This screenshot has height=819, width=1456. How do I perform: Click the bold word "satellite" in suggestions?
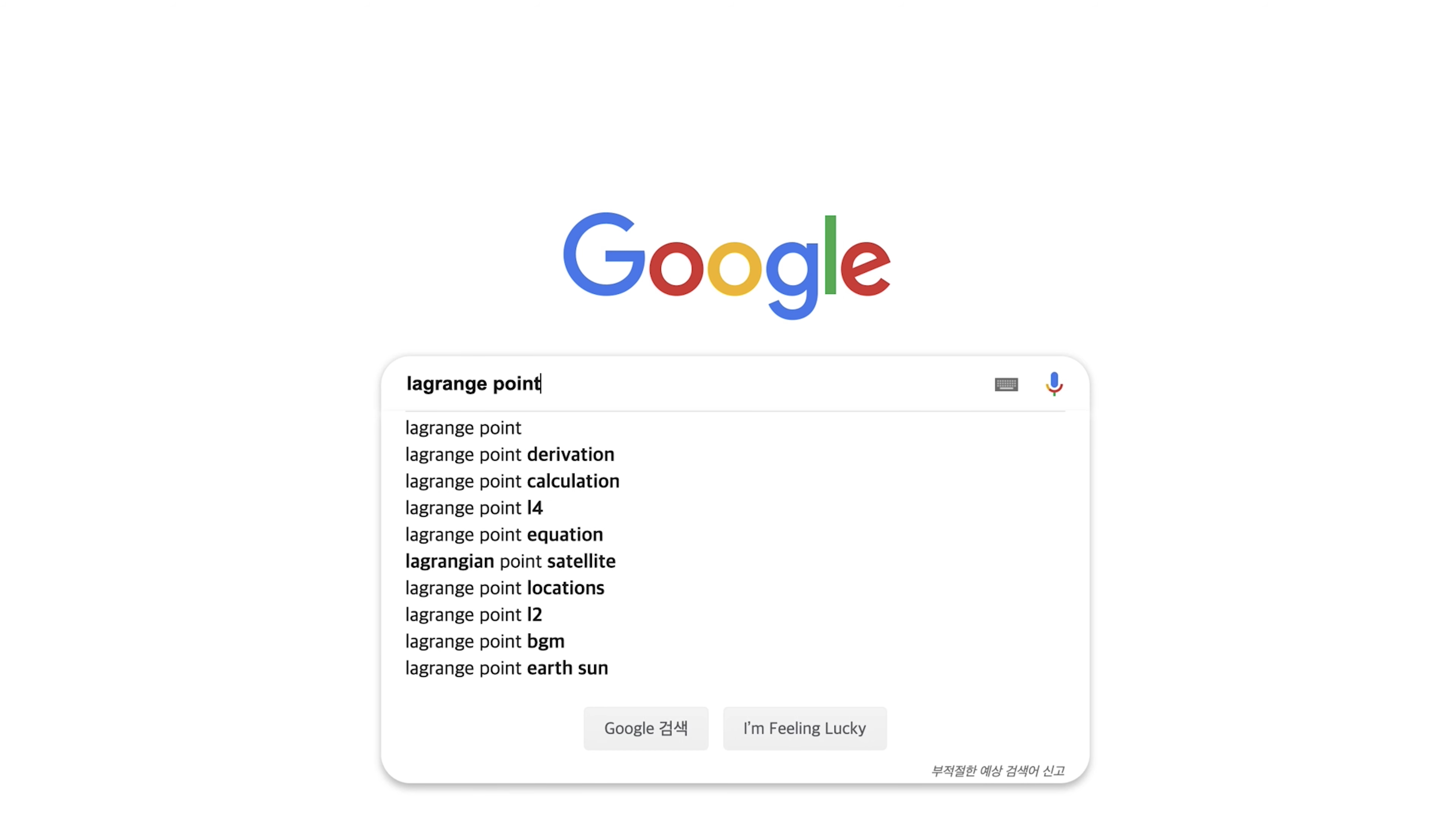[x=582, y=561]
